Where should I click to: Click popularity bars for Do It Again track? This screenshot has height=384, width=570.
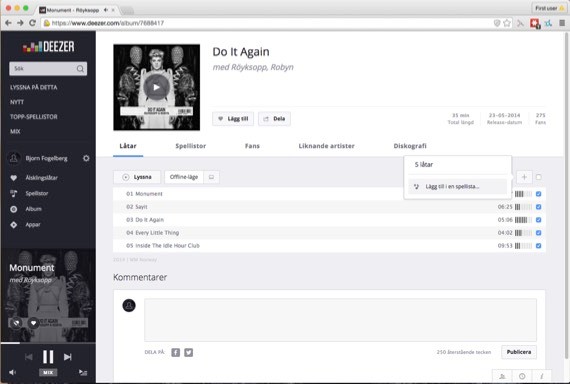523,220
